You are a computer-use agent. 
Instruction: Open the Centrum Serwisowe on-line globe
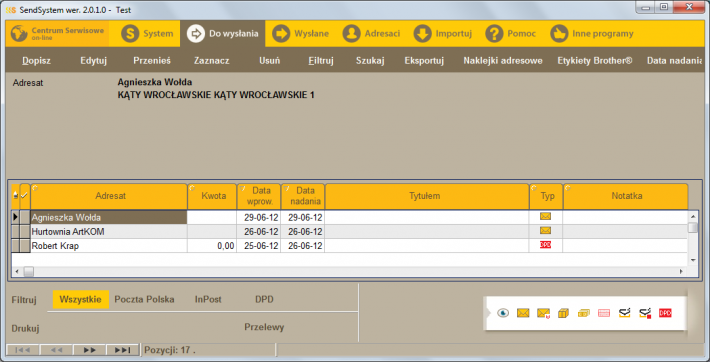click(x=19, y=34)
